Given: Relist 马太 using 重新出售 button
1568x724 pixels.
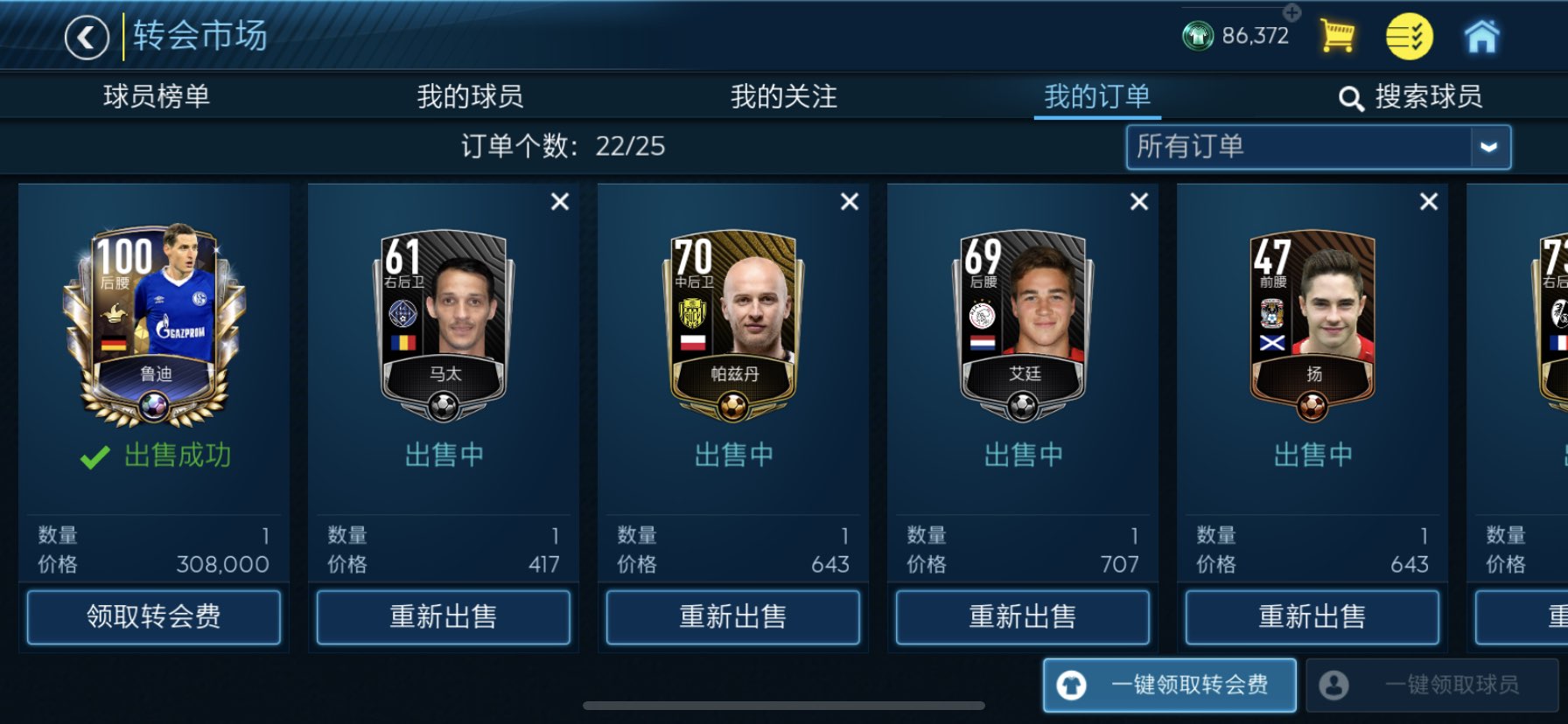Looking at the screenshot, I should click(x=444, y=616).
